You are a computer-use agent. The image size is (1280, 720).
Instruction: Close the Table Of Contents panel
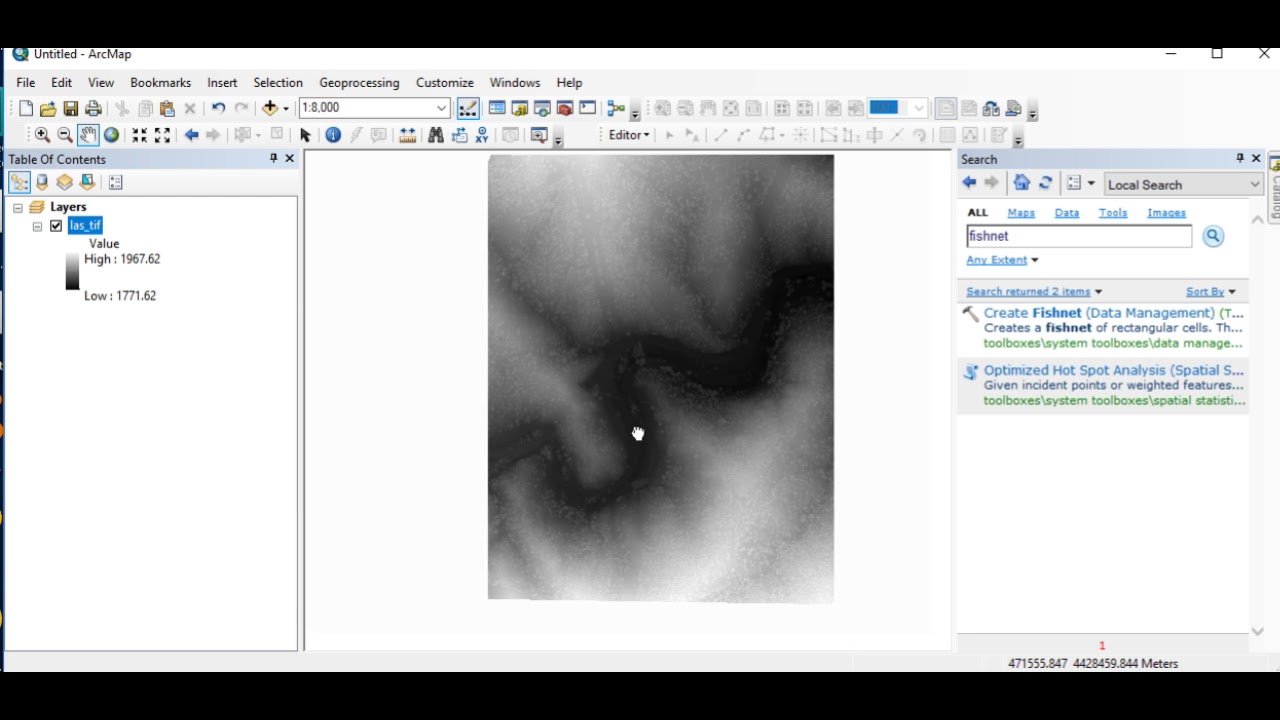pos(290,159)
